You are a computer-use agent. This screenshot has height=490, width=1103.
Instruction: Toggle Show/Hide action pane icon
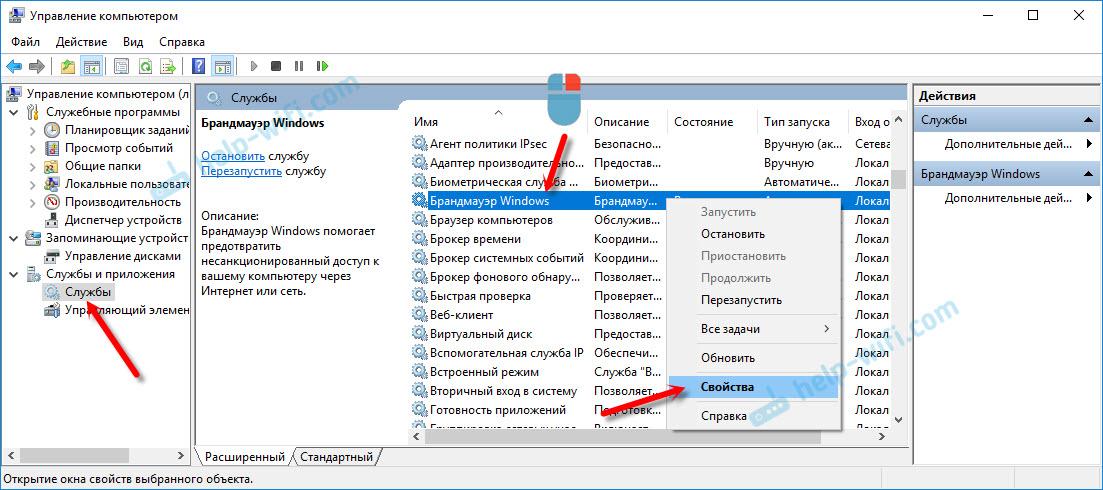[x=222, y=66]
